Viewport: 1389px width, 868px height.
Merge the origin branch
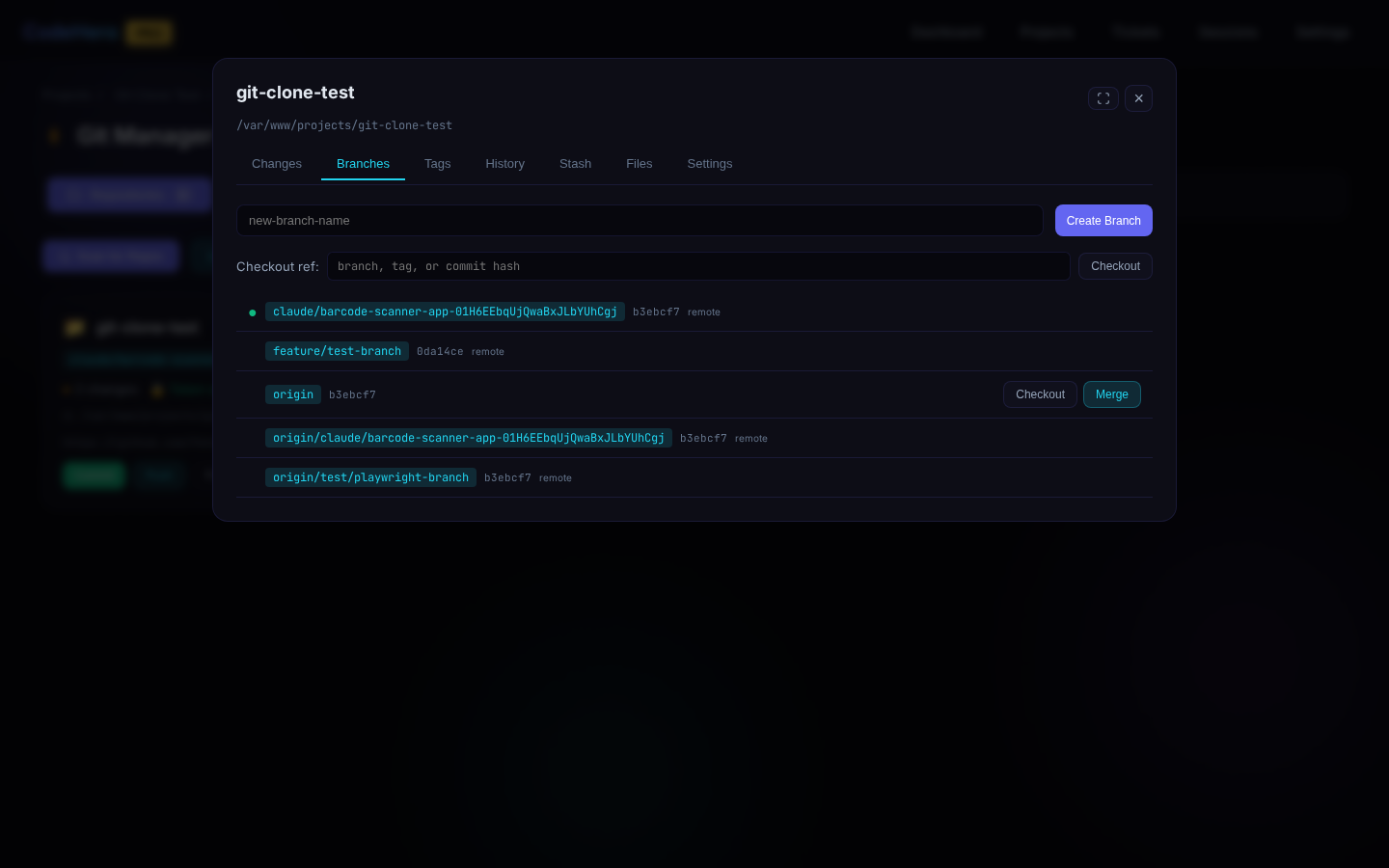pos(1111,394)
